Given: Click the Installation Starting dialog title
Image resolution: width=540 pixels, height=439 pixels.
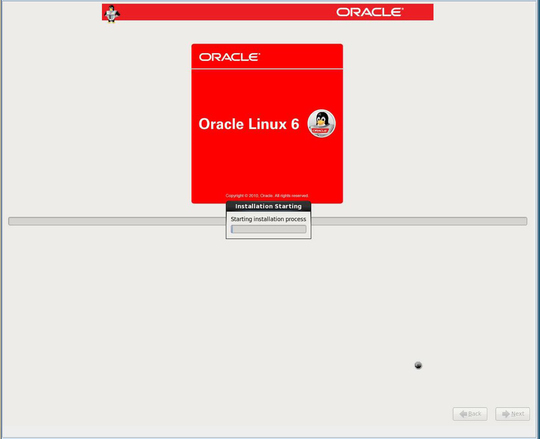Looking at the screenshot, I should (x=268, y=206).
